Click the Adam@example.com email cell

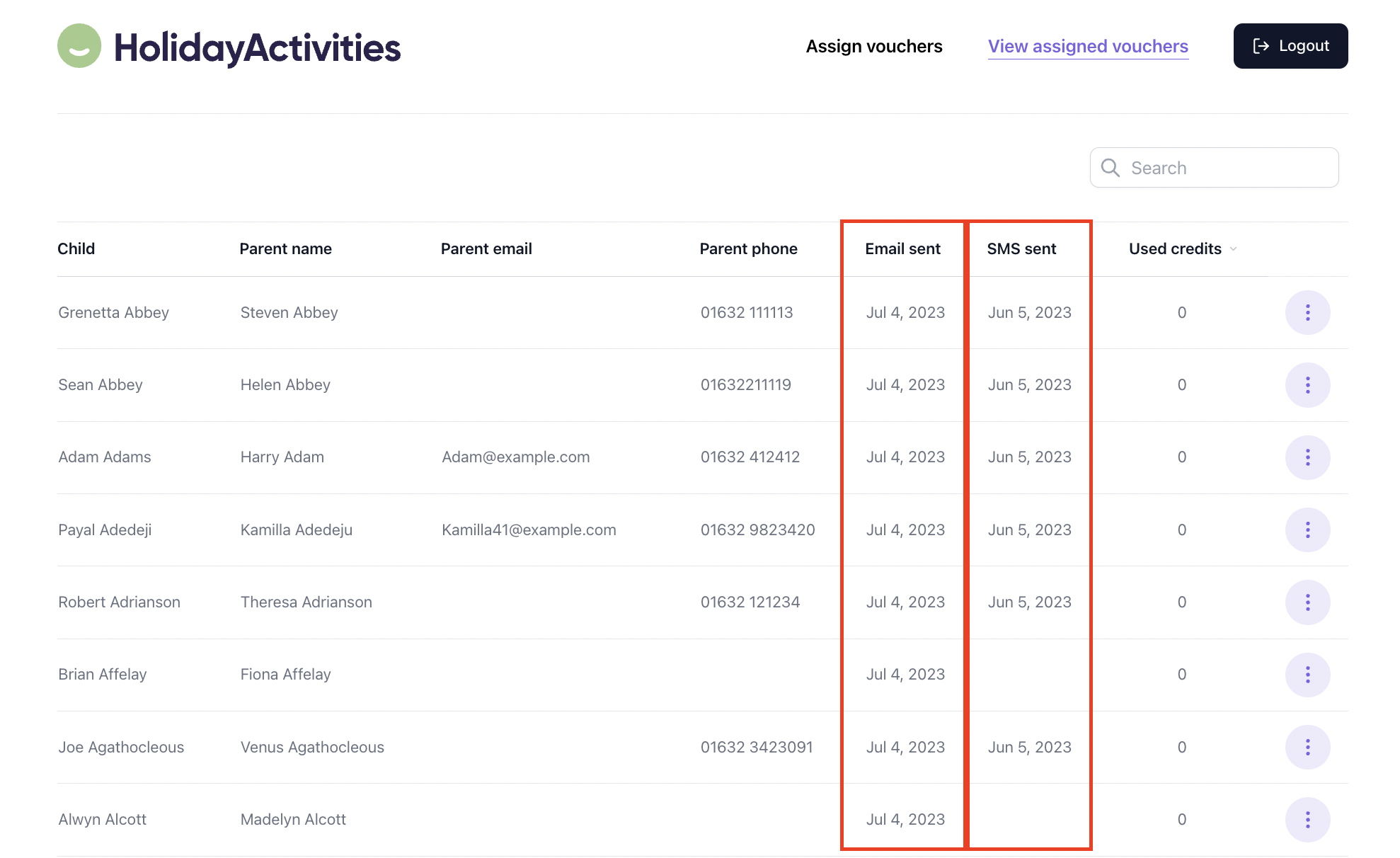[x=515, y=457]
